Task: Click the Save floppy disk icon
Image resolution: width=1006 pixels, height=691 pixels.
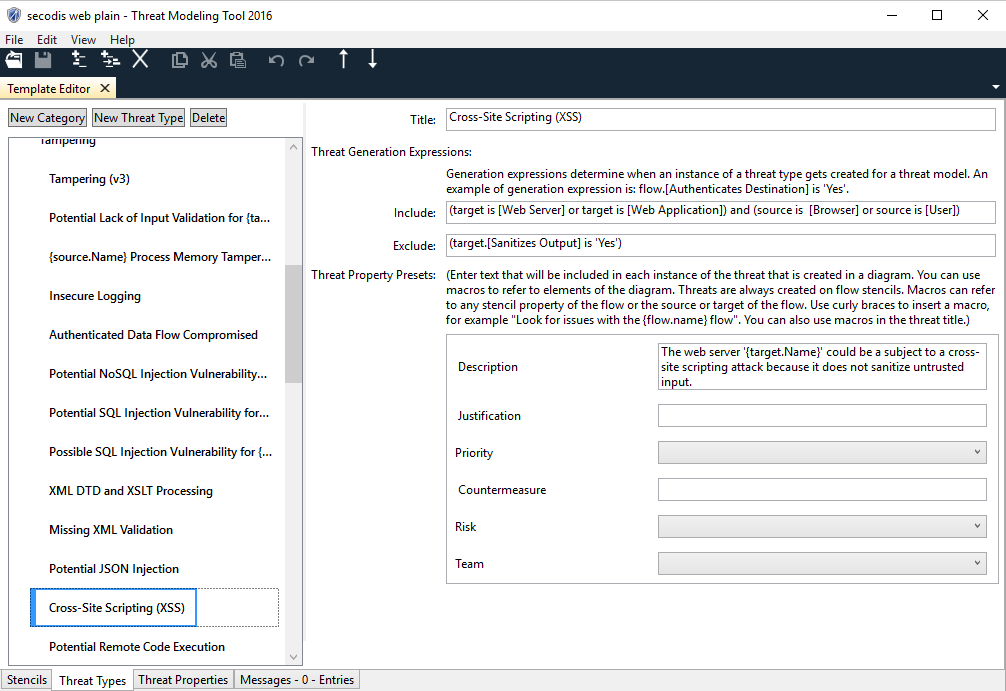Action: [43, 60]
